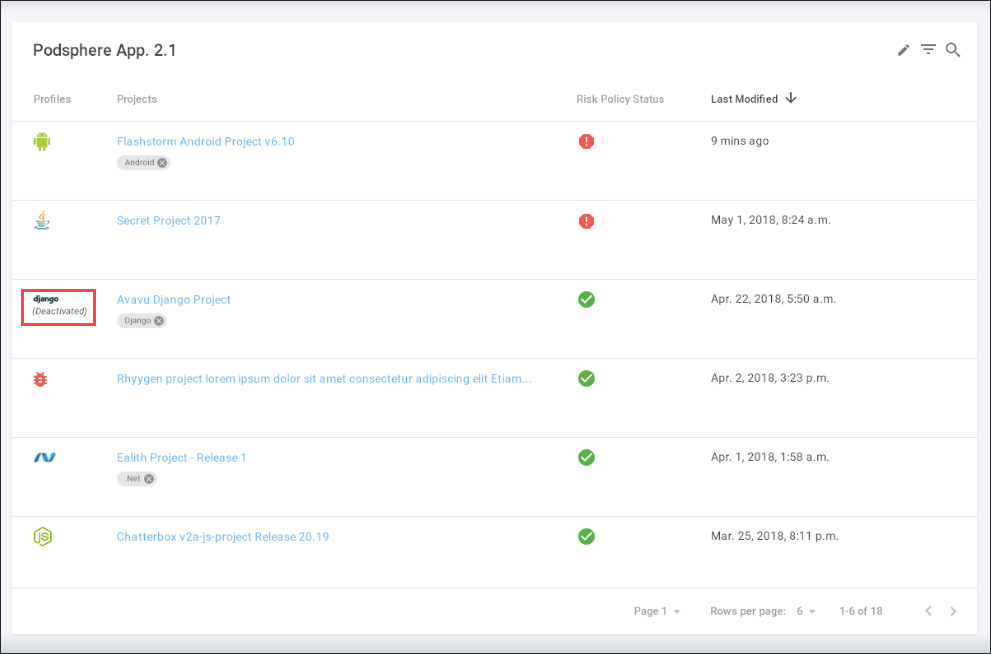Click the search magnifier icon

tap(953, 49)
